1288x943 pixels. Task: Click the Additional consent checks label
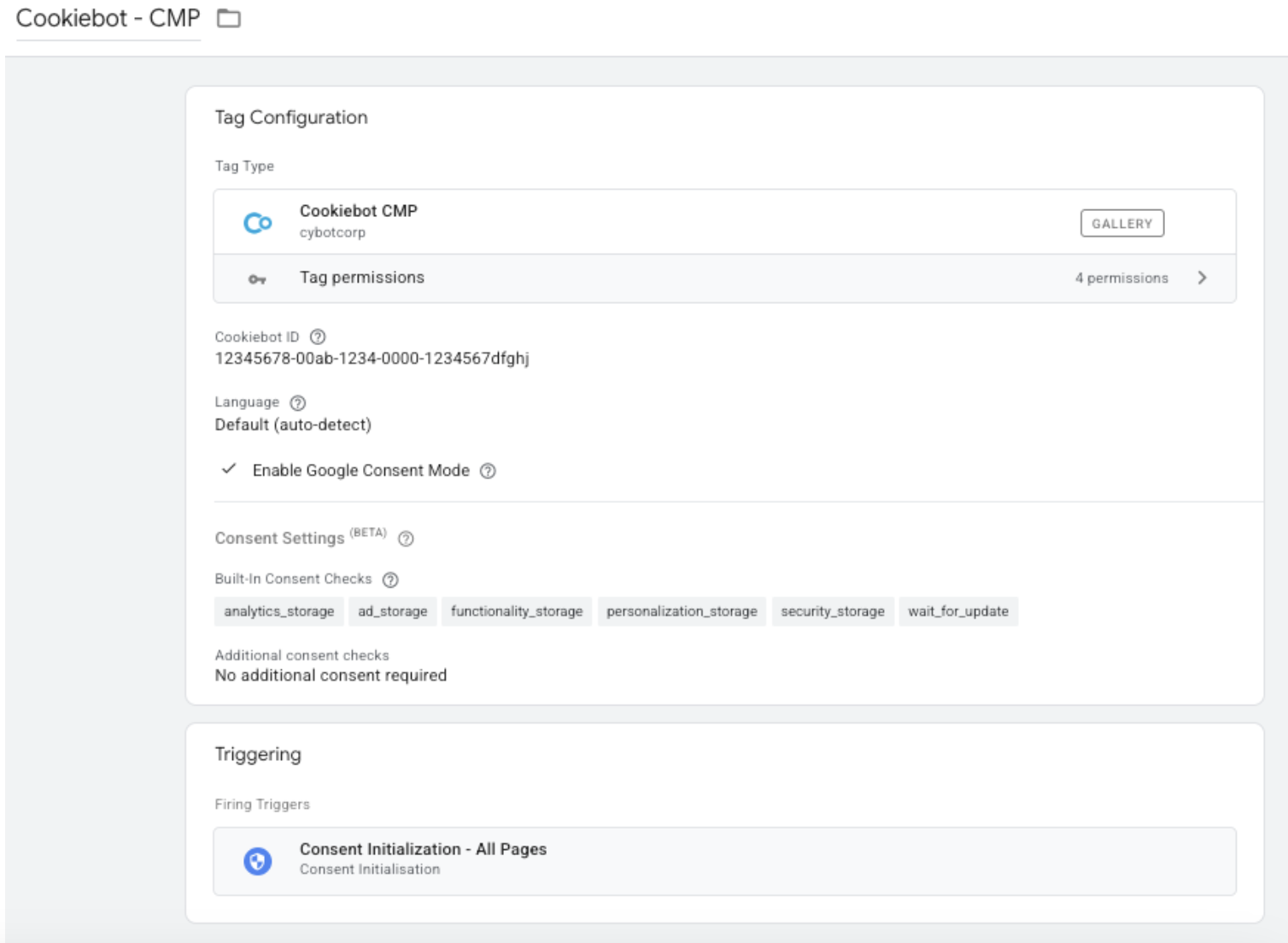pyautogui.click(x=302, y=655)
